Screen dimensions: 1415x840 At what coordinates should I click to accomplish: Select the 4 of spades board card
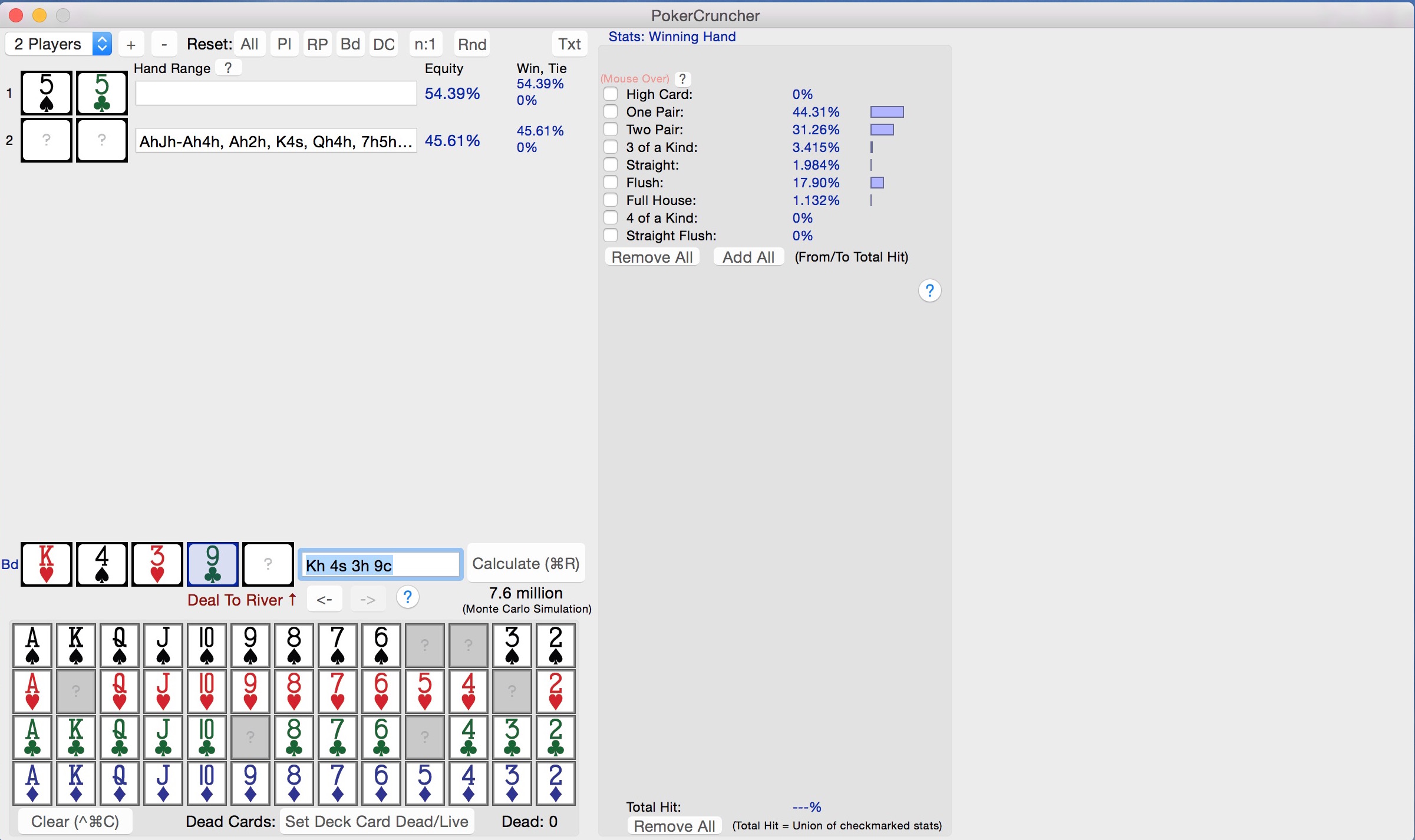[x=102, y=564]
